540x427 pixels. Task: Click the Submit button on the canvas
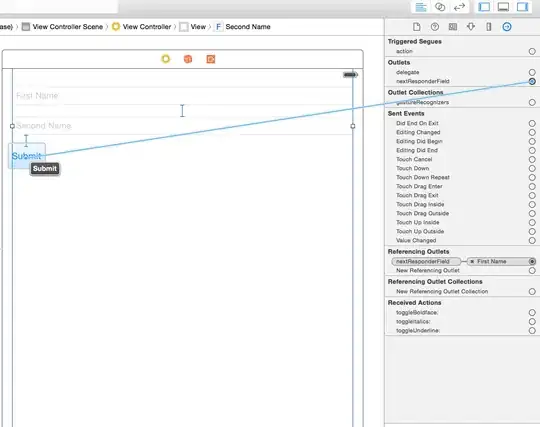click(x=27, y=156)
